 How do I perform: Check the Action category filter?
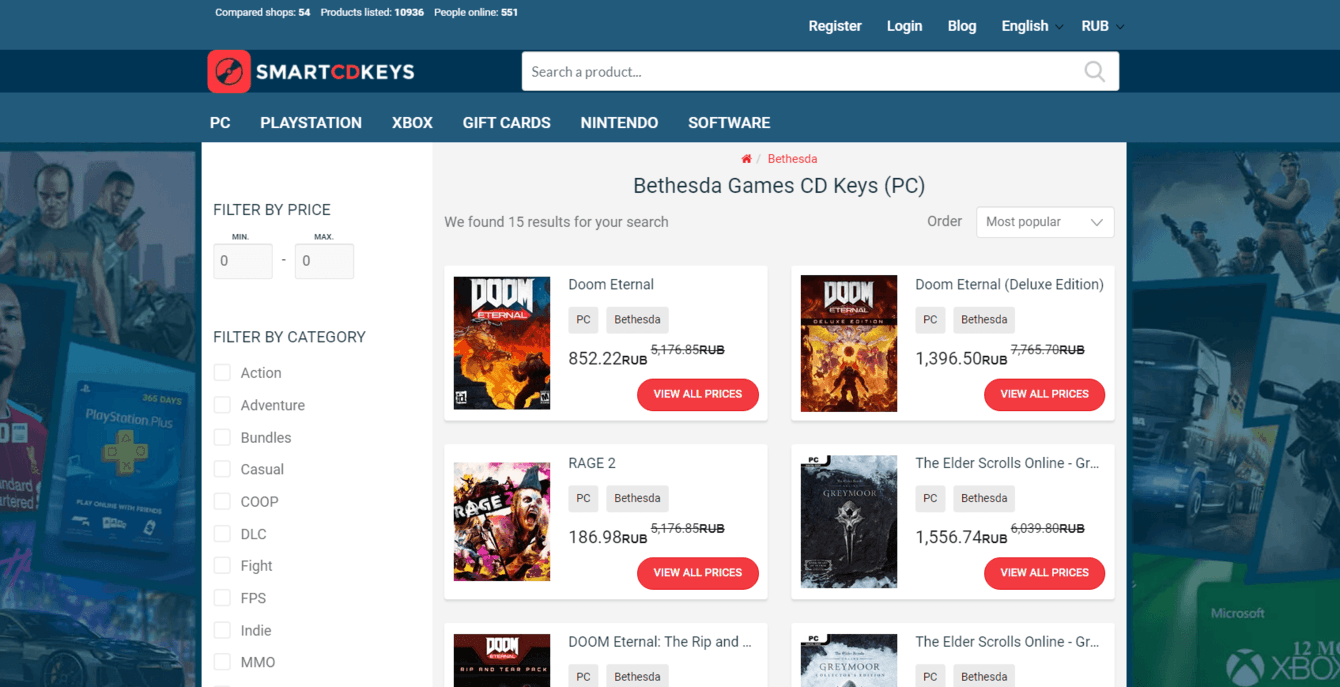(222, 373)
